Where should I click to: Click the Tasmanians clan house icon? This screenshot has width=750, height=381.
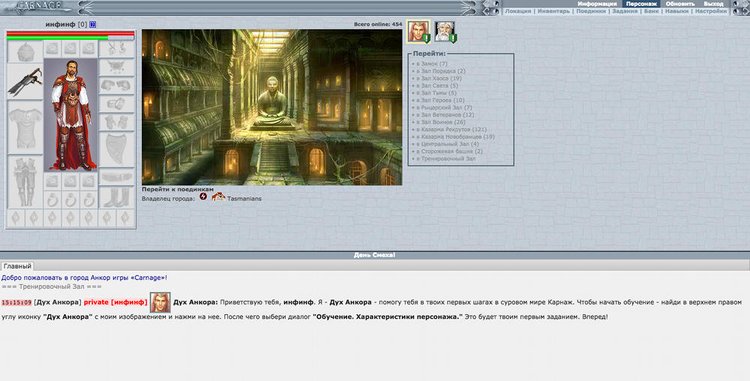(x=218, y=197)
